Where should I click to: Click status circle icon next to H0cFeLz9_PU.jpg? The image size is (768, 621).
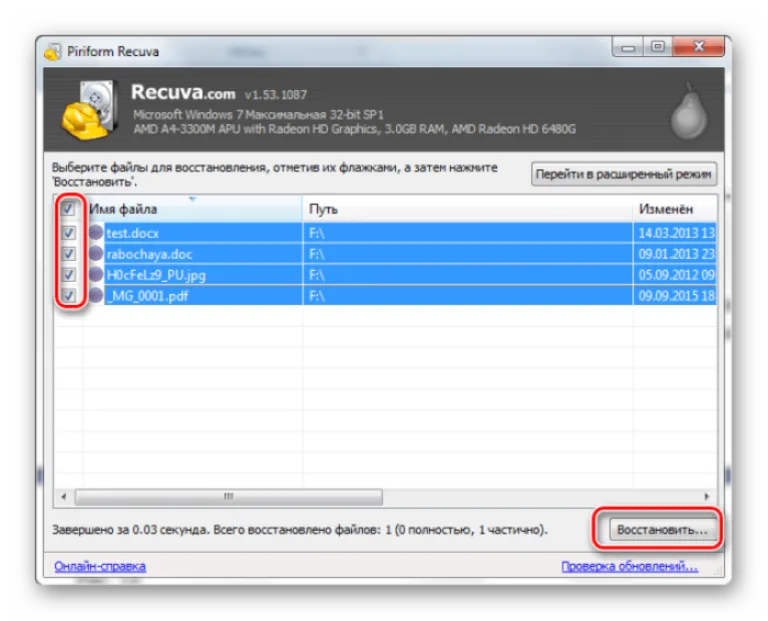click(x=96, y=274)
